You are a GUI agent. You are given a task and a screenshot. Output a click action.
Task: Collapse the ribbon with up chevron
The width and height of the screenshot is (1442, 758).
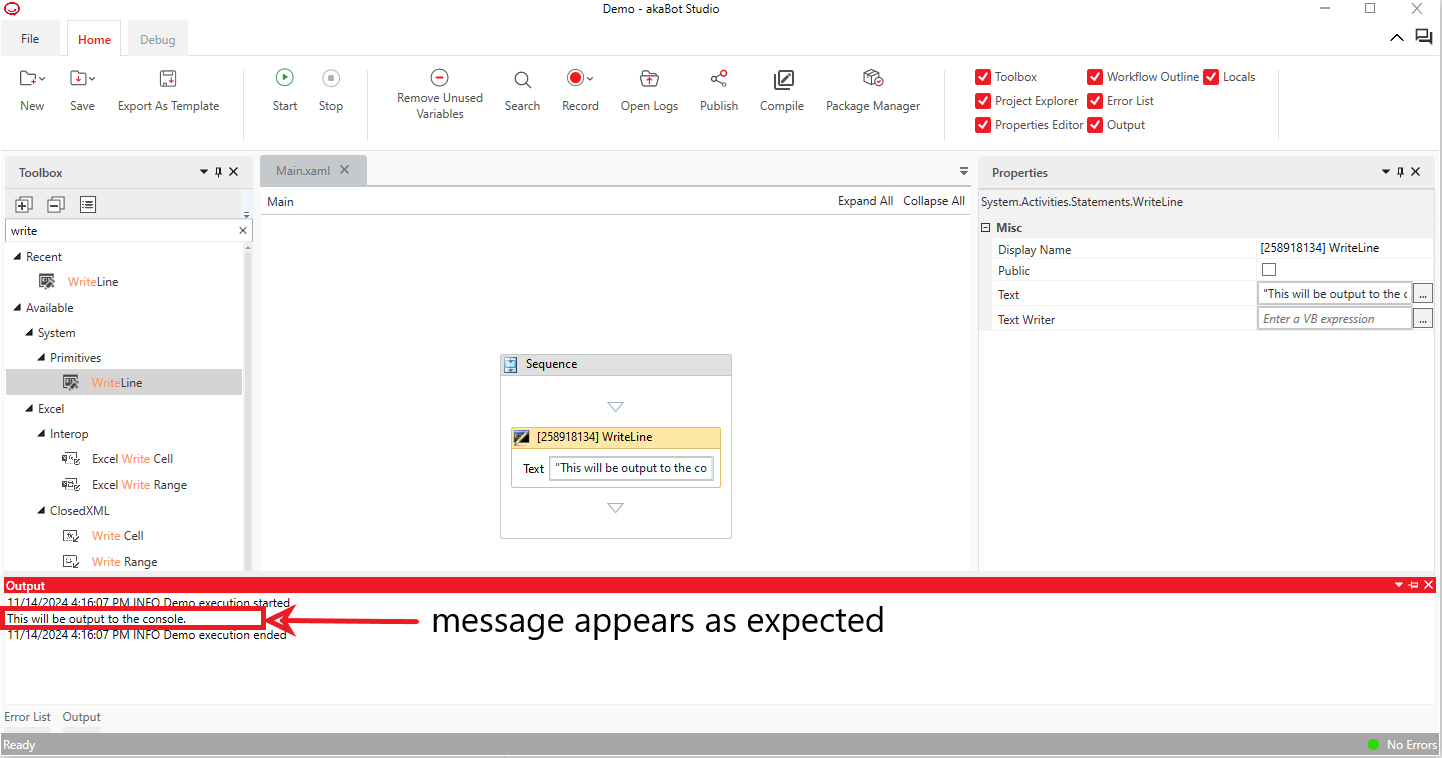click(1397, 37)
